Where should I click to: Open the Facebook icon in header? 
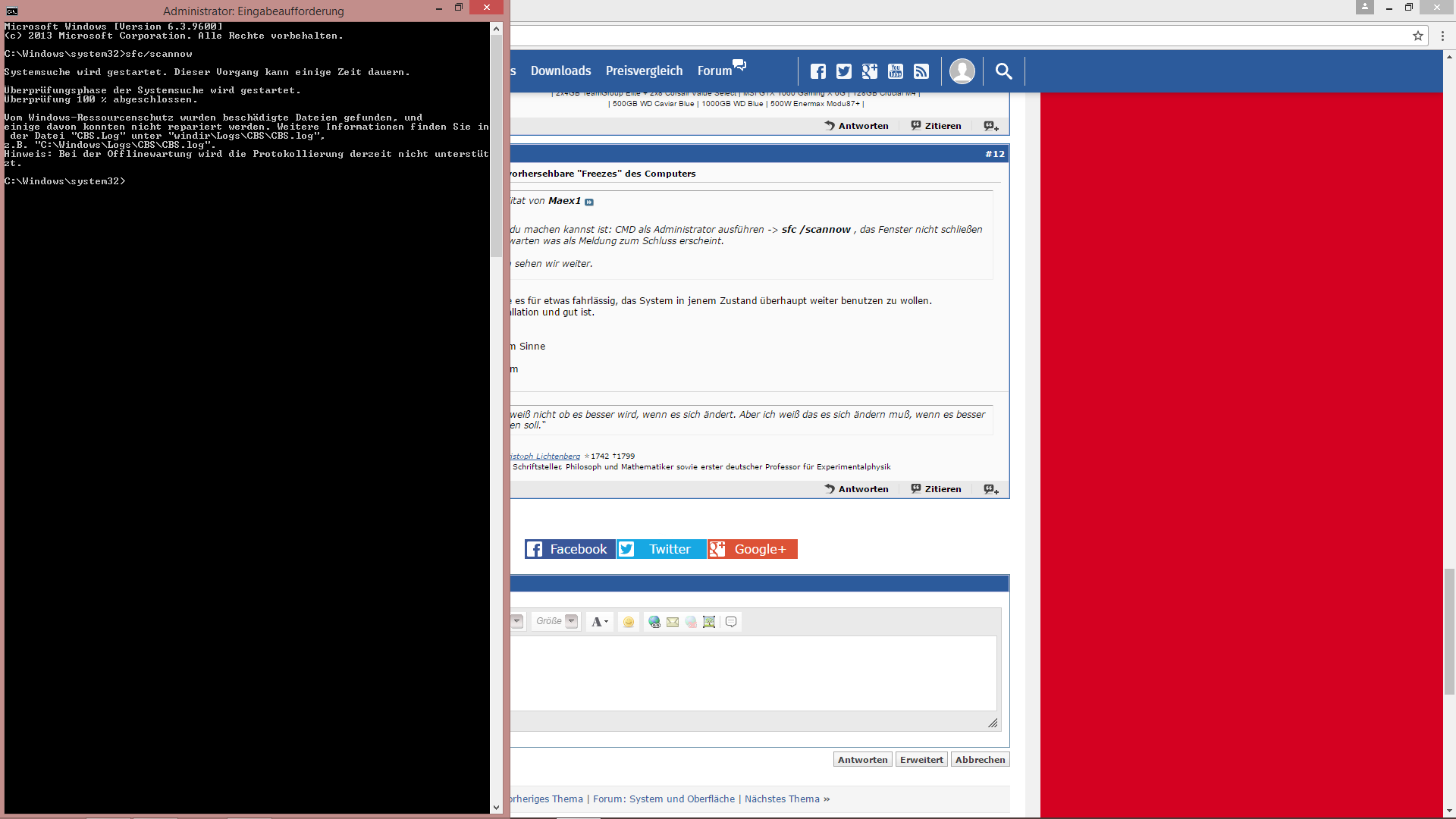tap(817, 71)
